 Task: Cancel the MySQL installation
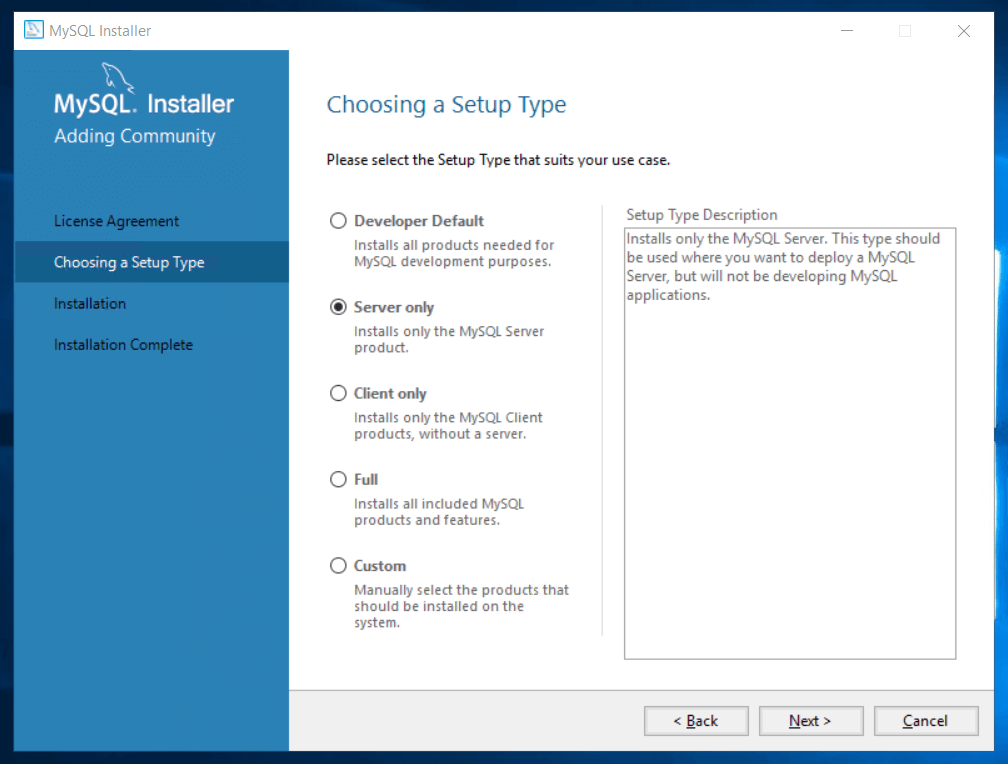tap(925, 720)
